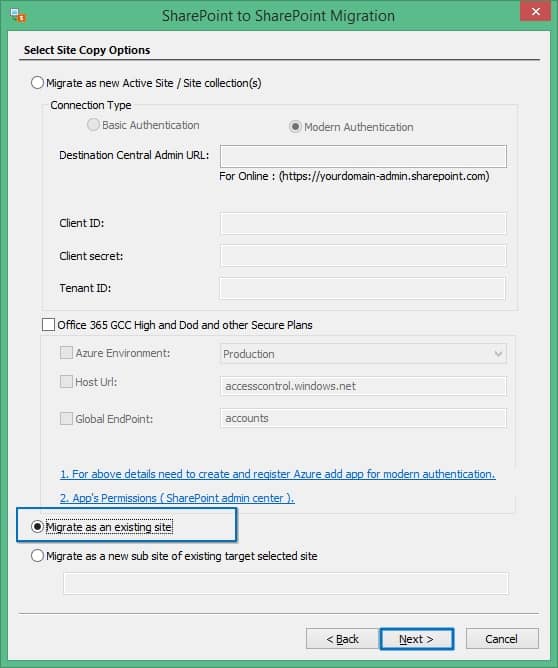The height and width of the screenshot is (668, 558).
Task: Close the SharePoint to SharePoint Migration dialog
Action: coord(535,12)
